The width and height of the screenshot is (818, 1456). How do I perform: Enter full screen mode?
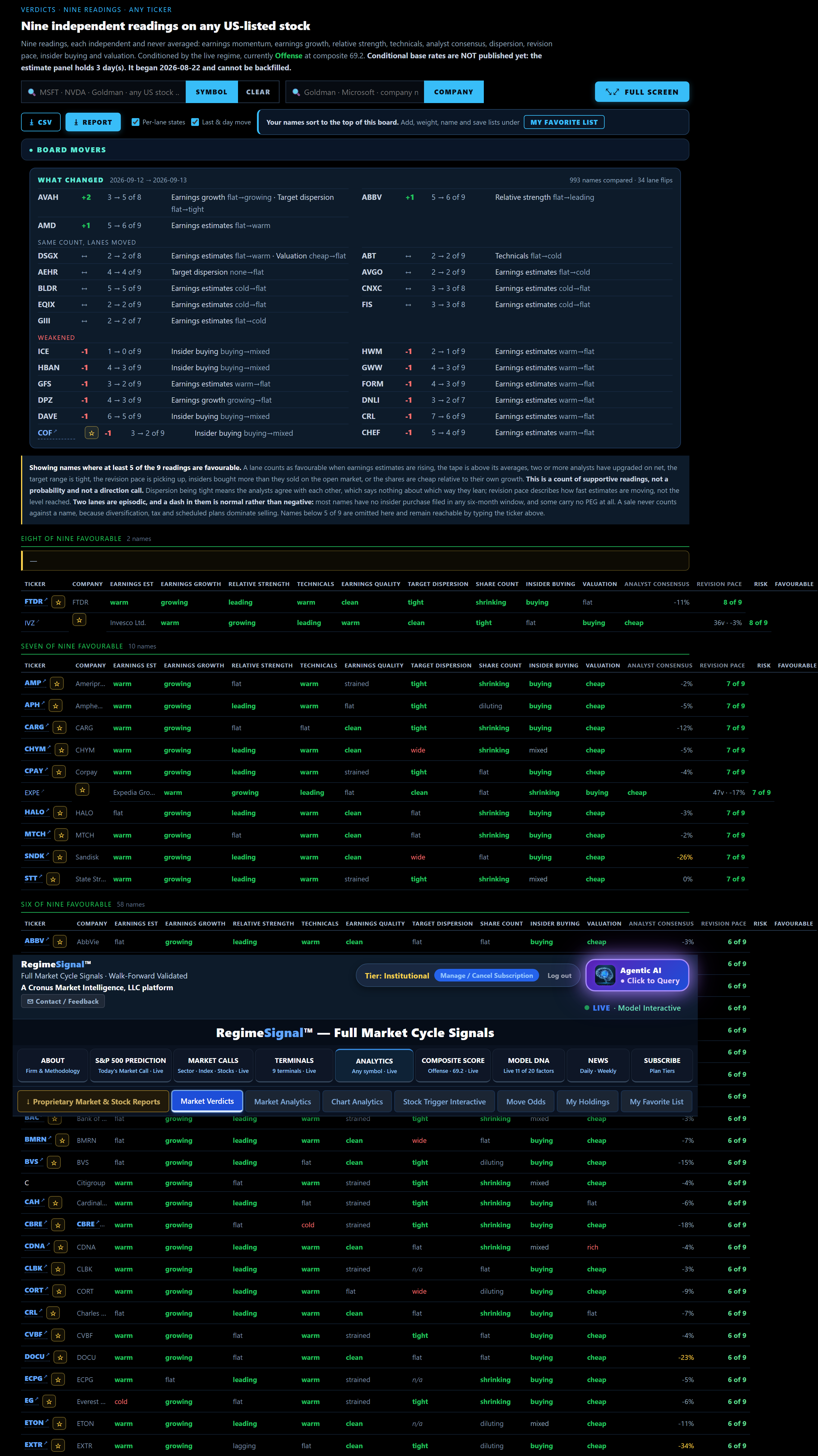pos(642,92)
